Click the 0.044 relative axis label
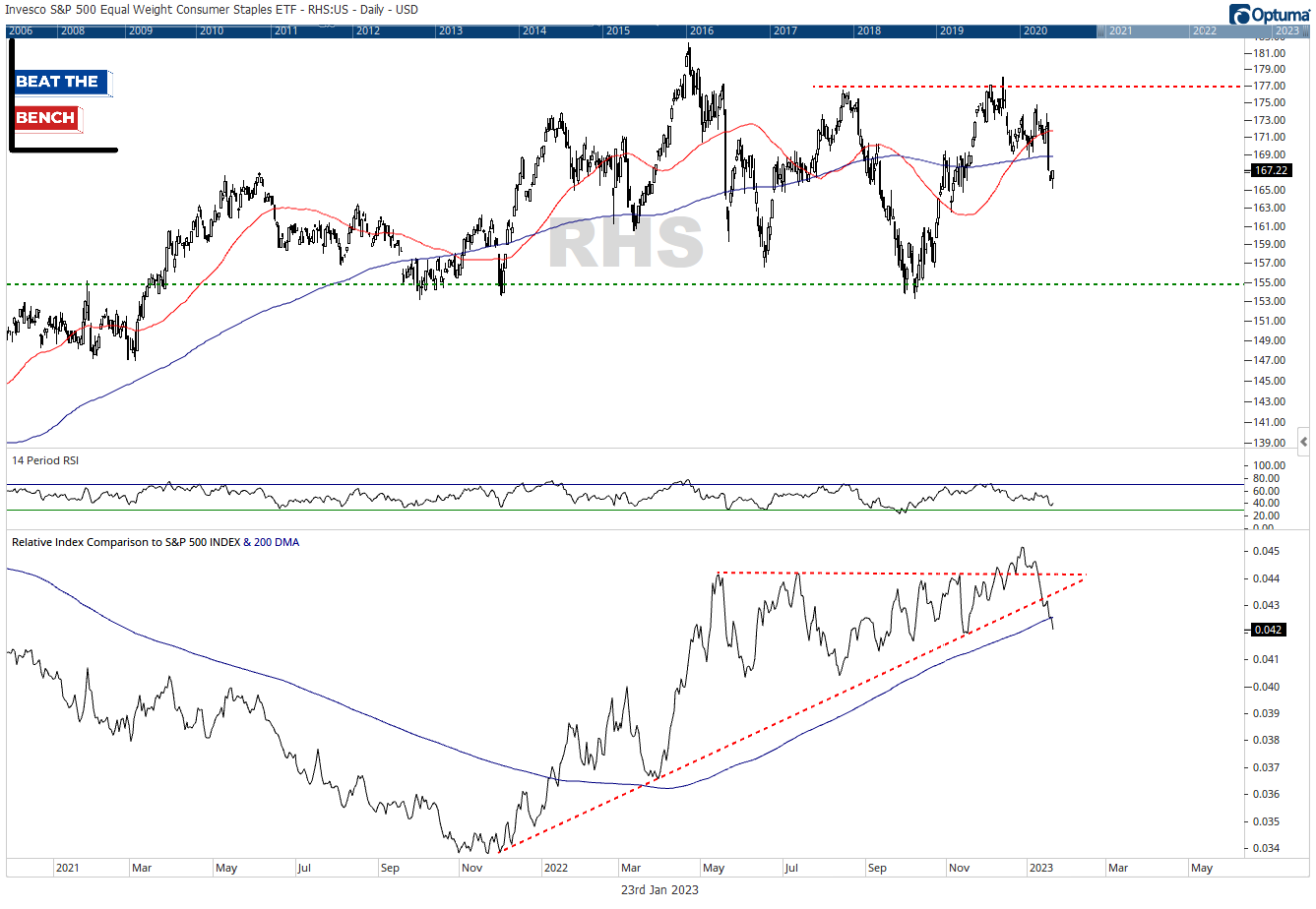The image size is (1316, 909). [1267, 578]
